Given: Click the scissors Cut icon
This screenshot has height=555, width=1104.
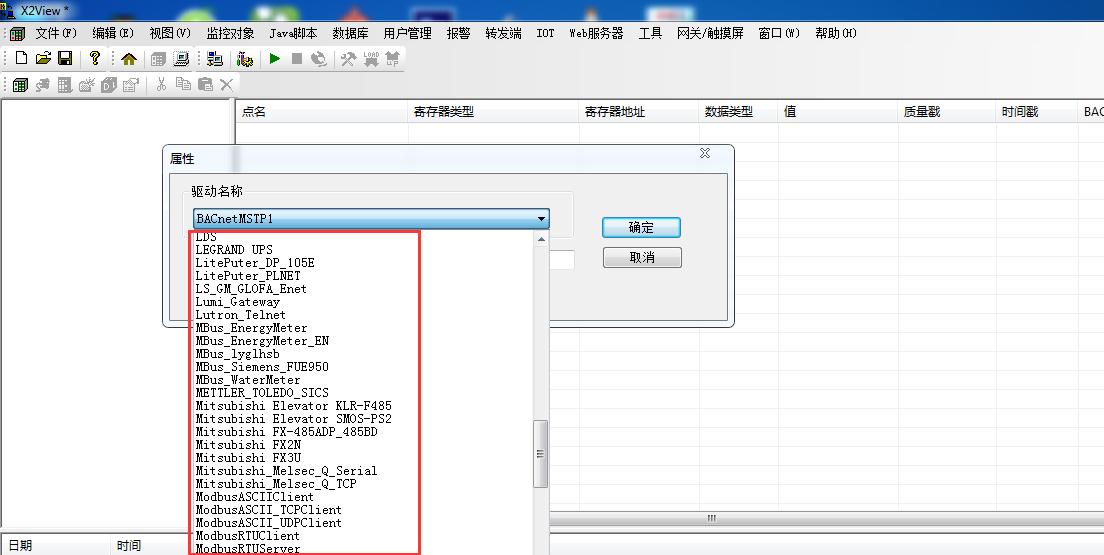Looking at the screenshot, I should point(160,85).
